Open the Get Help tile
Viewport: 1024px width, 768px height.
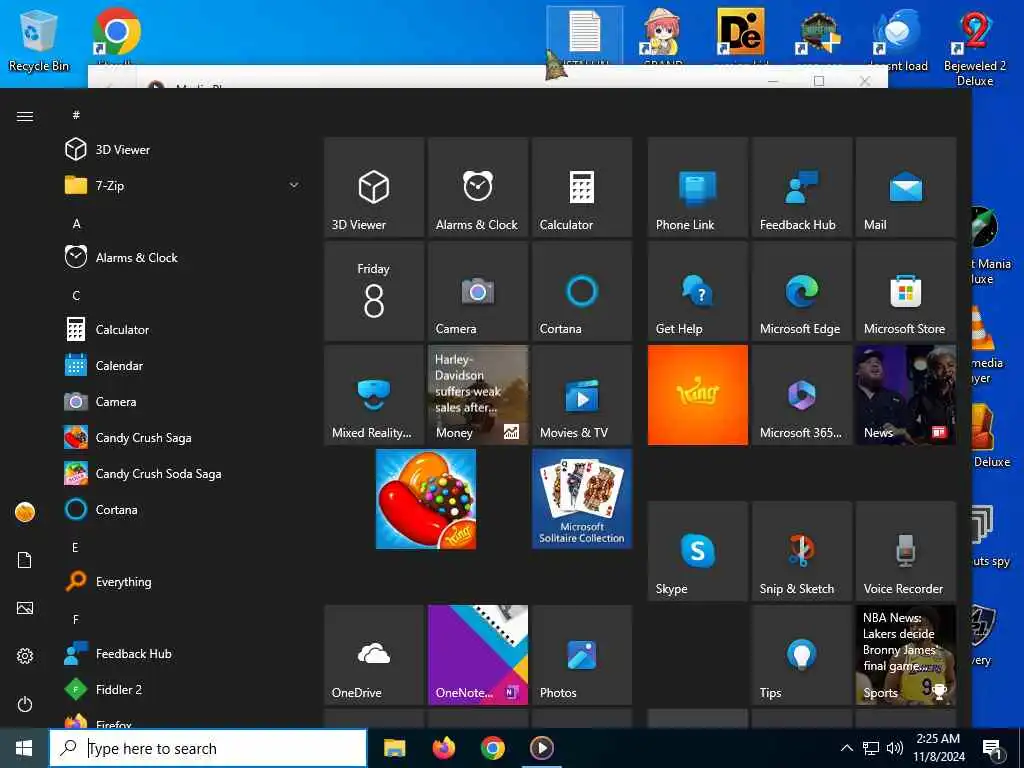tap(697, 291)
